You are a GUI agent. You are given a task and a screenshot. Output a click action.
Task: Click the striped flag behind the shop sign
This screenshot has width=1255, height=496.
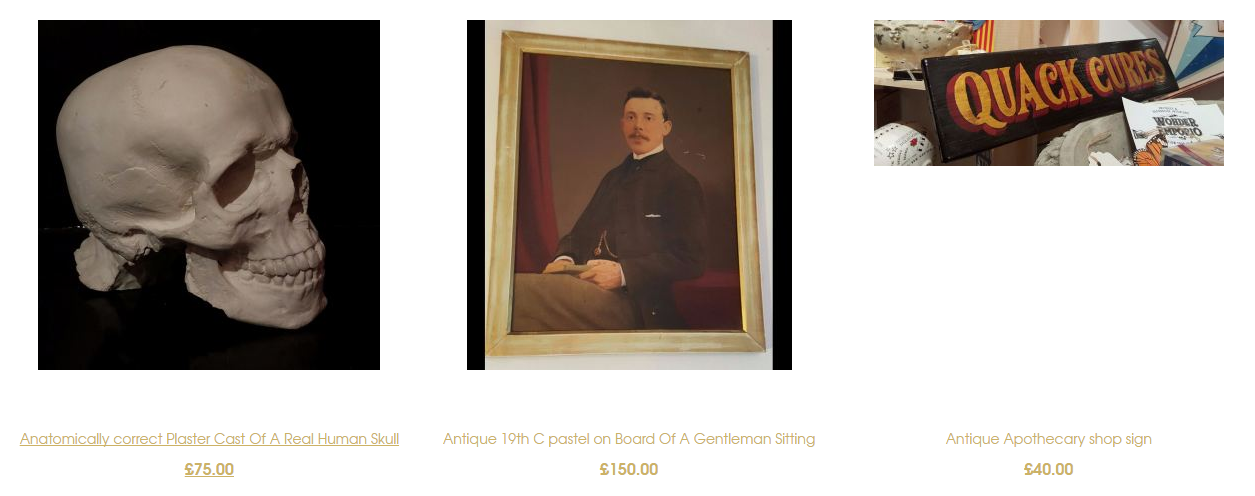pos(984,35)
